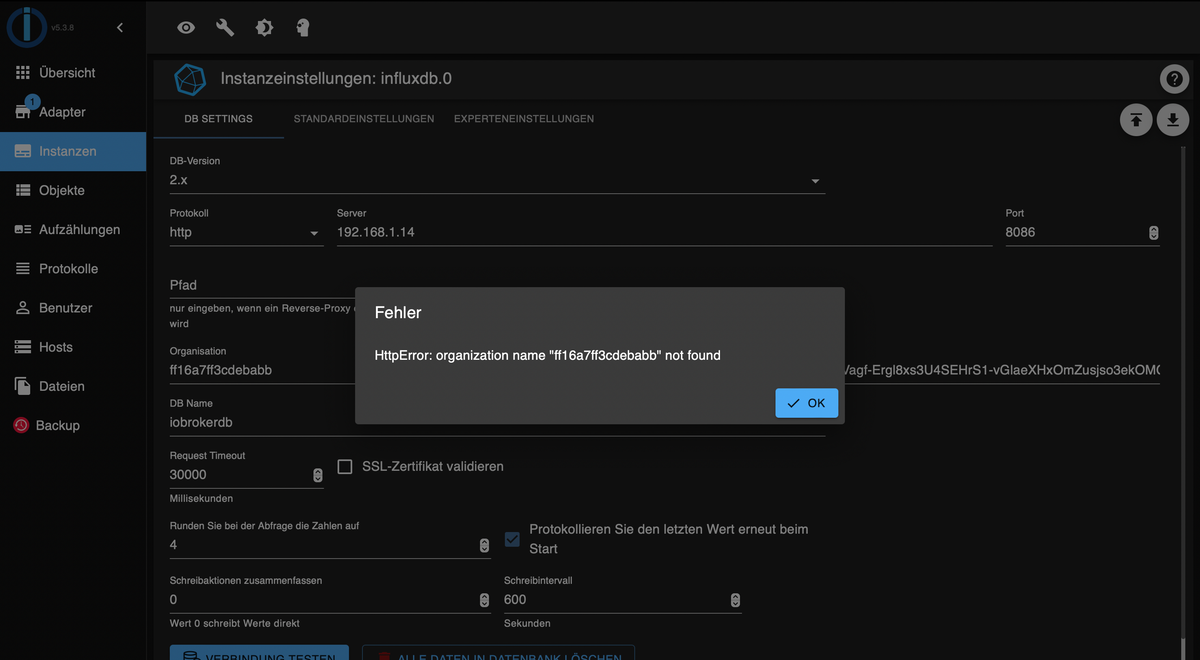The image size is (1200, 660).
Task: Click the Server address field
Action: 664,232
